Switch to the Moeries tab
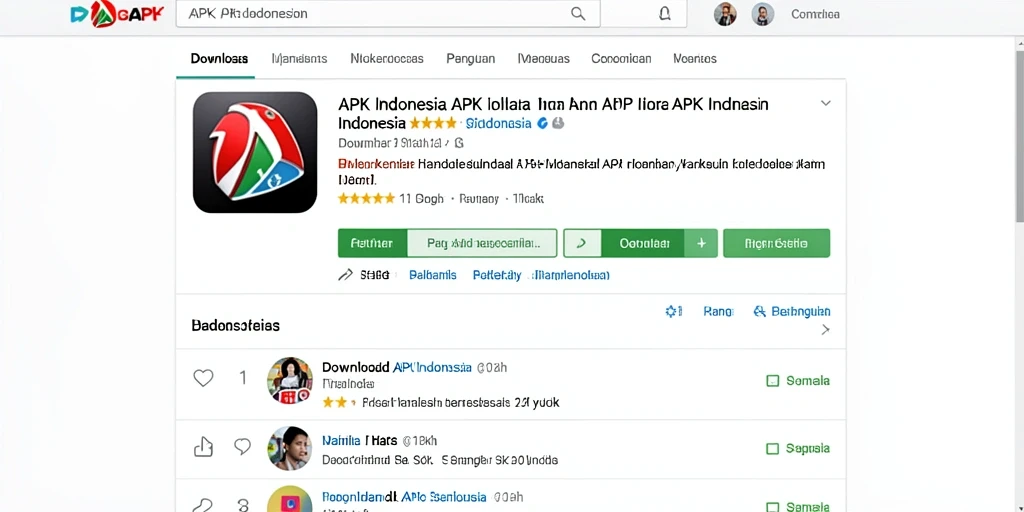Screen dimensions: 1024x512 tap(694, 58)
